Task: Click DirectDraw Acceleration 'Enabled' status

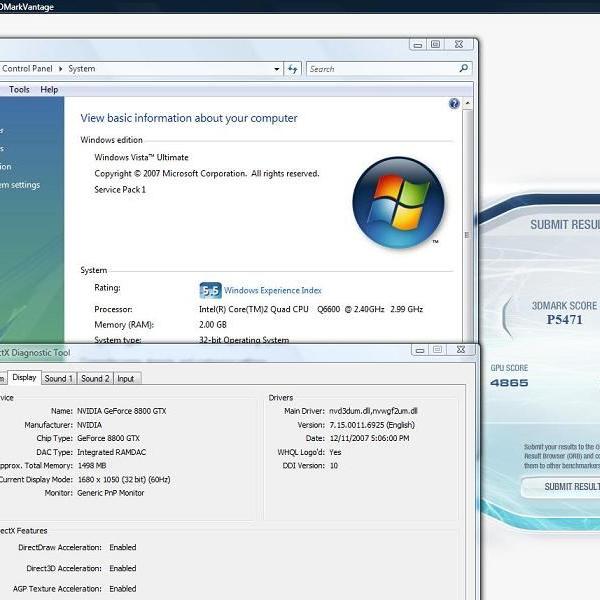Action: (x=122, y=547)
